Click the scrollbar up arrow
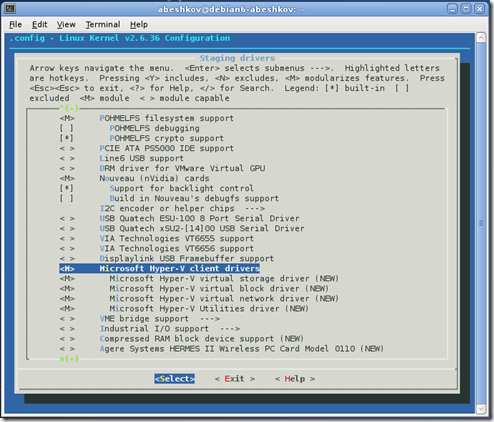Viewport: 494px width, 422px height. coord(481,38)
